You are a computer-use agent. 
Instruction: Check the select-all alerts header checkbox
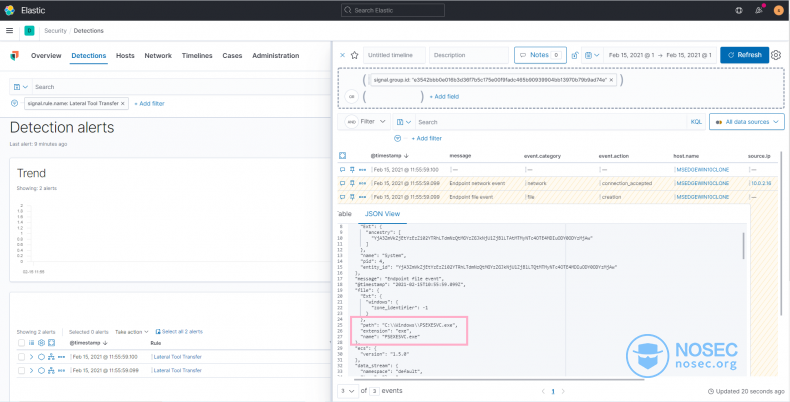tap(21, 343)
